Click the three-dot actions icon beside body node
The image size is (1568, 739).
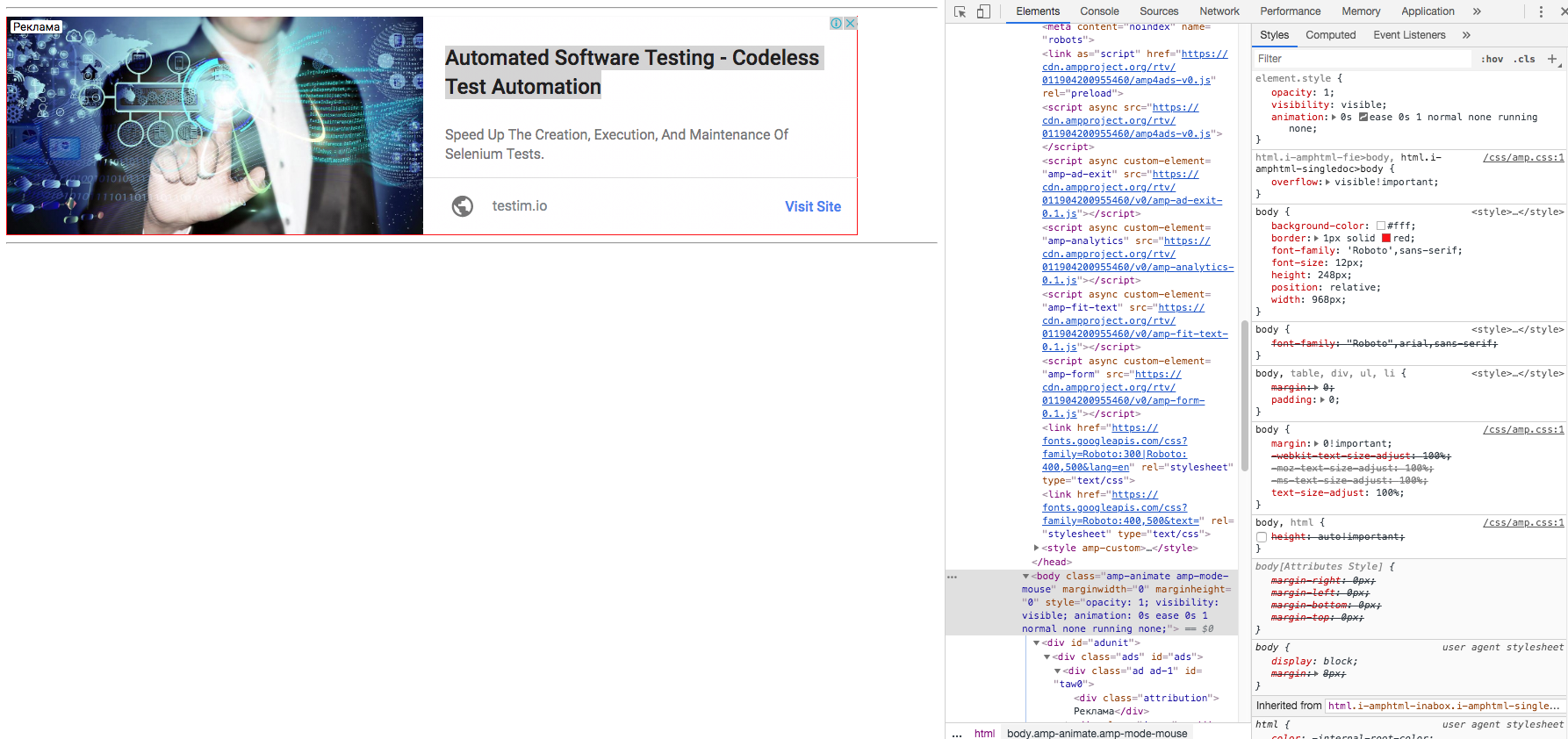point(952,577)
